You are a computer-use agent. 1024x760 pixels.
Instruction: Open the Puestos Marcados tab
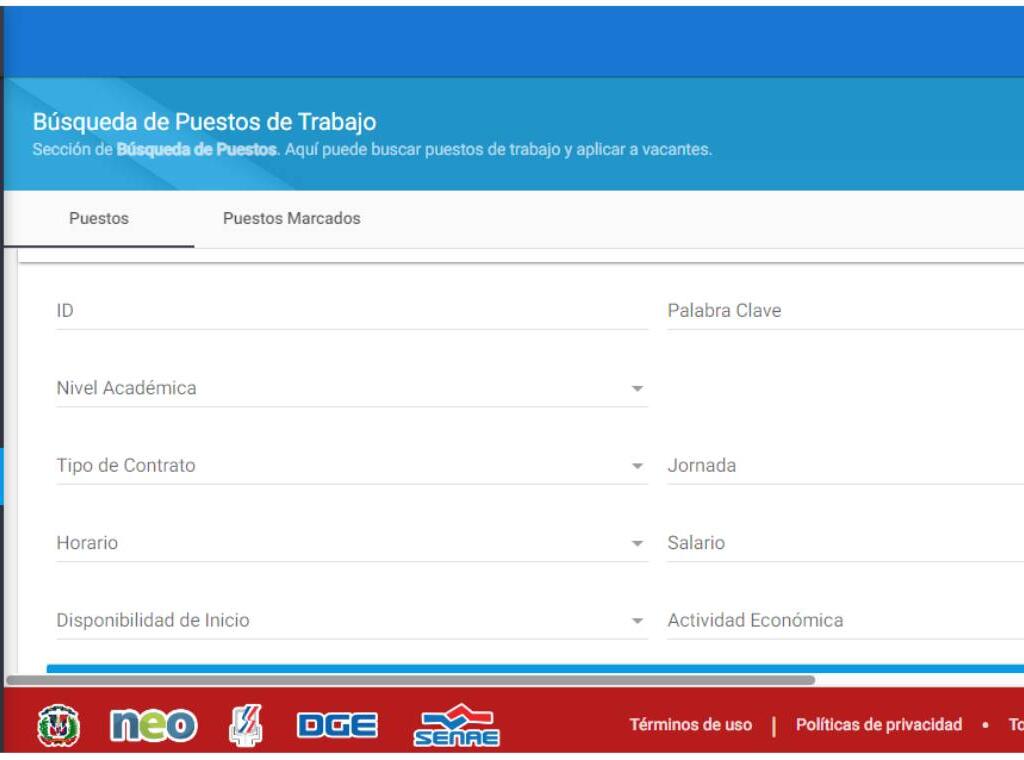[x=291, y=219]
